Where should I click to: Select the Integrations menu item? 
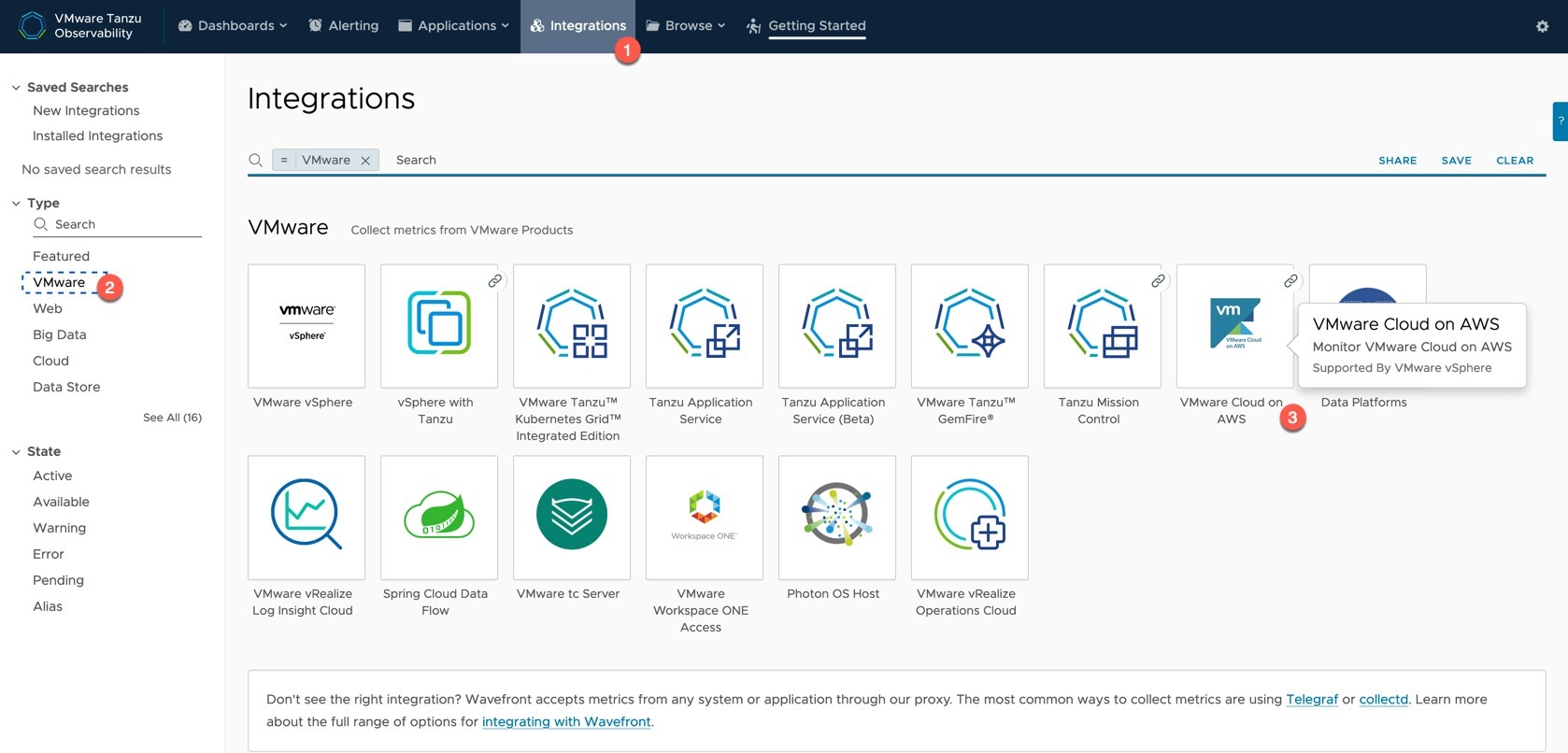tap(577, 26)
